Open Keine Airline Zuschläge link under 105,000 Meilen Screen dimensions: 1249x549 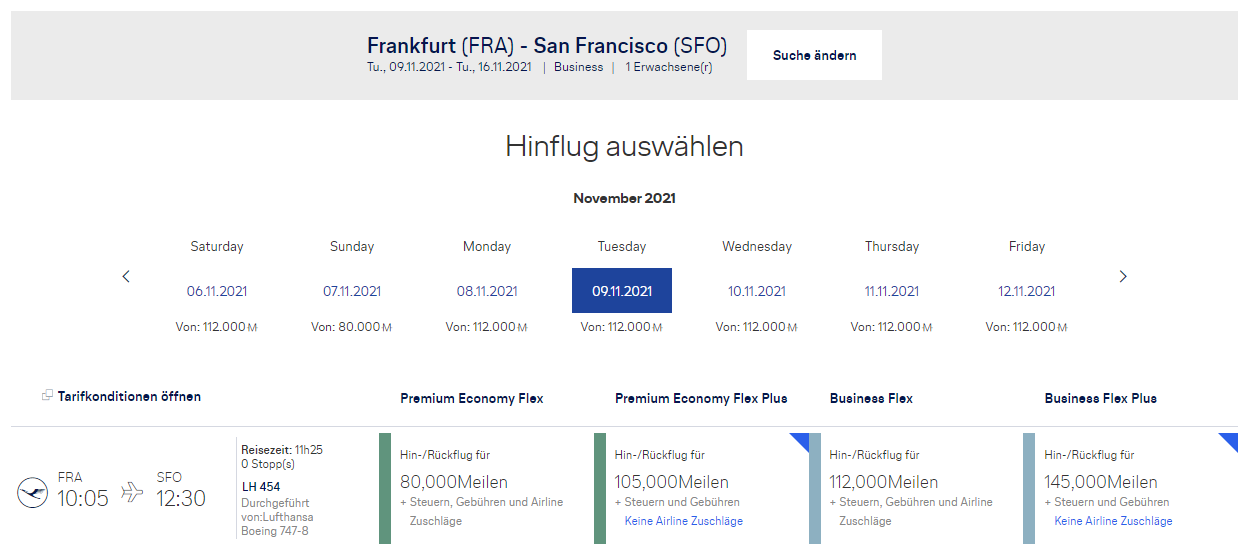pos(684,521)
